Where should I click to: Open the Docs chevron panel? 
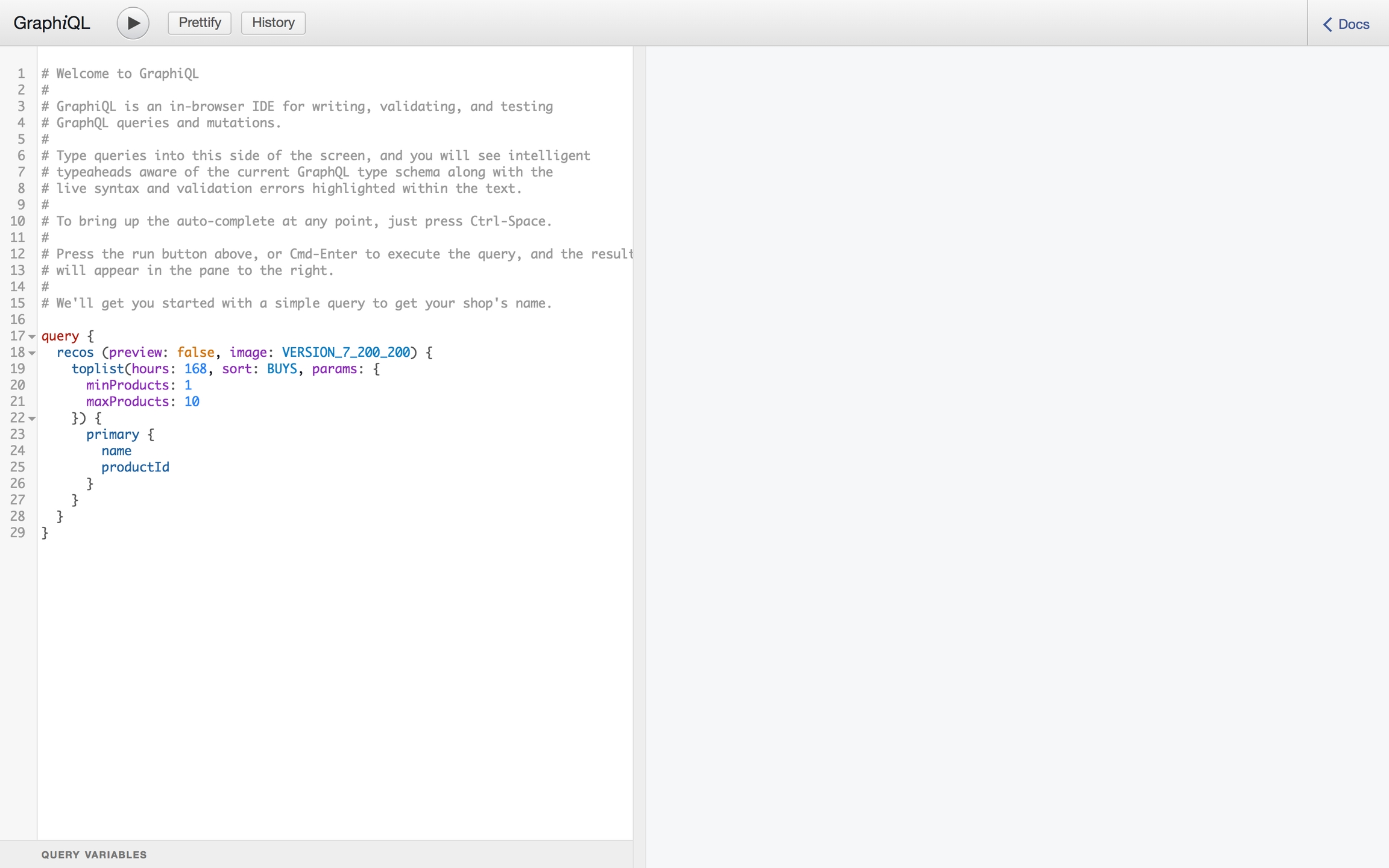tap(1346, 24)
